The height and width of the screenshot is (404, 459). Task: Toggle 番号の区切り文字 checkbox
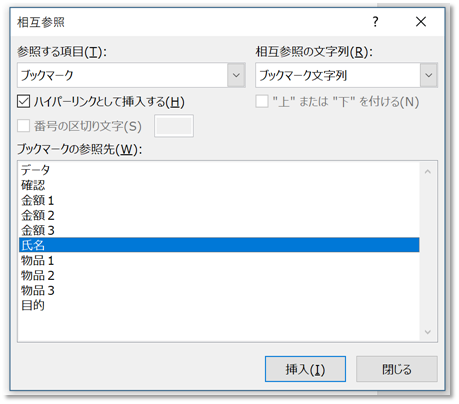(24, 126)
